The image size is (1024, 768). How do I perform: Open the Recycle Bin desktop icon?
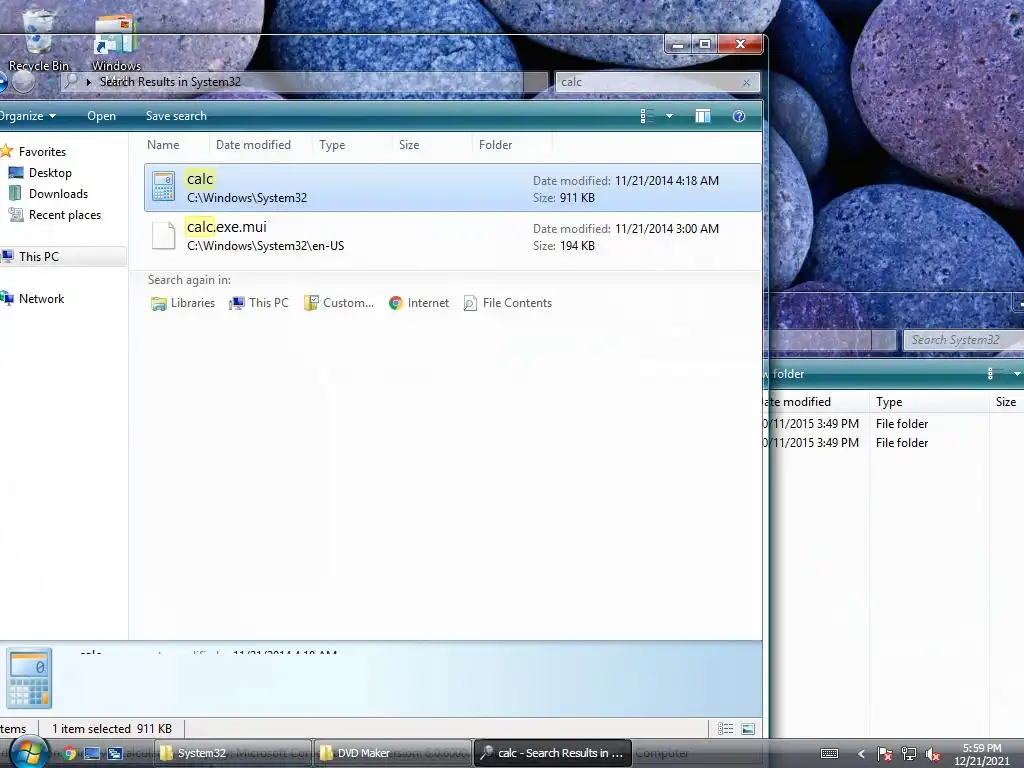tap(38, 40)
